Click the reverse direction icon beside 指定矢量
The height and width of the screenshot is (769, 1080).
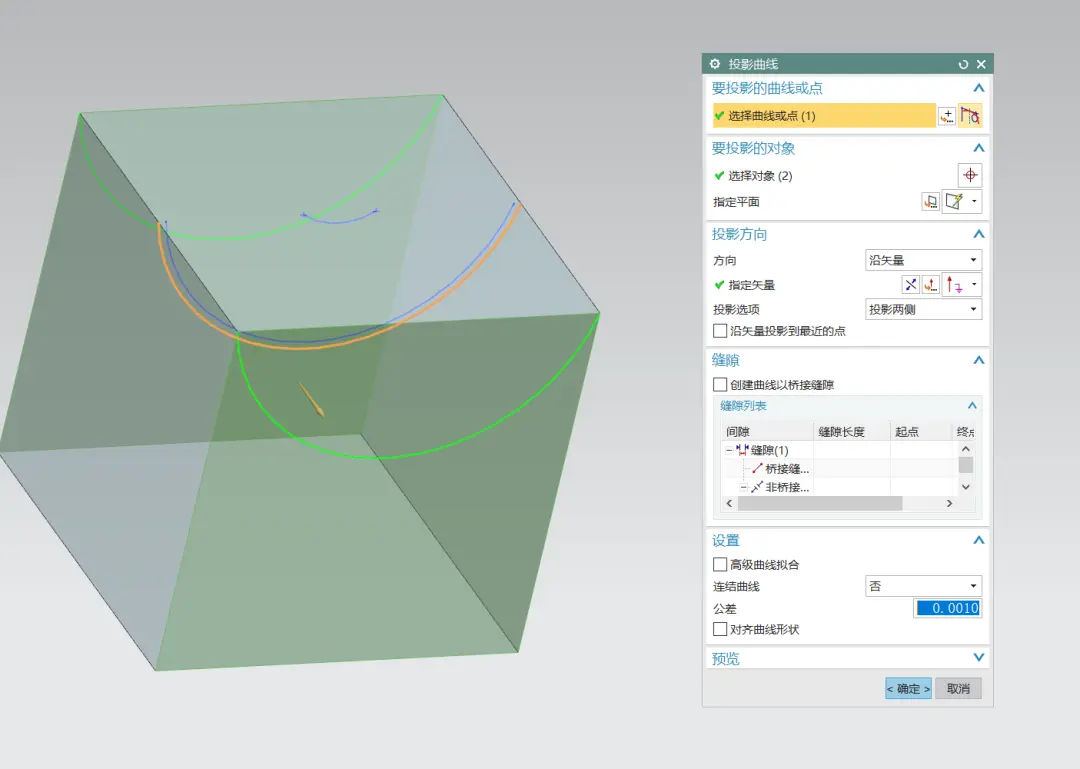click(911, 285)
